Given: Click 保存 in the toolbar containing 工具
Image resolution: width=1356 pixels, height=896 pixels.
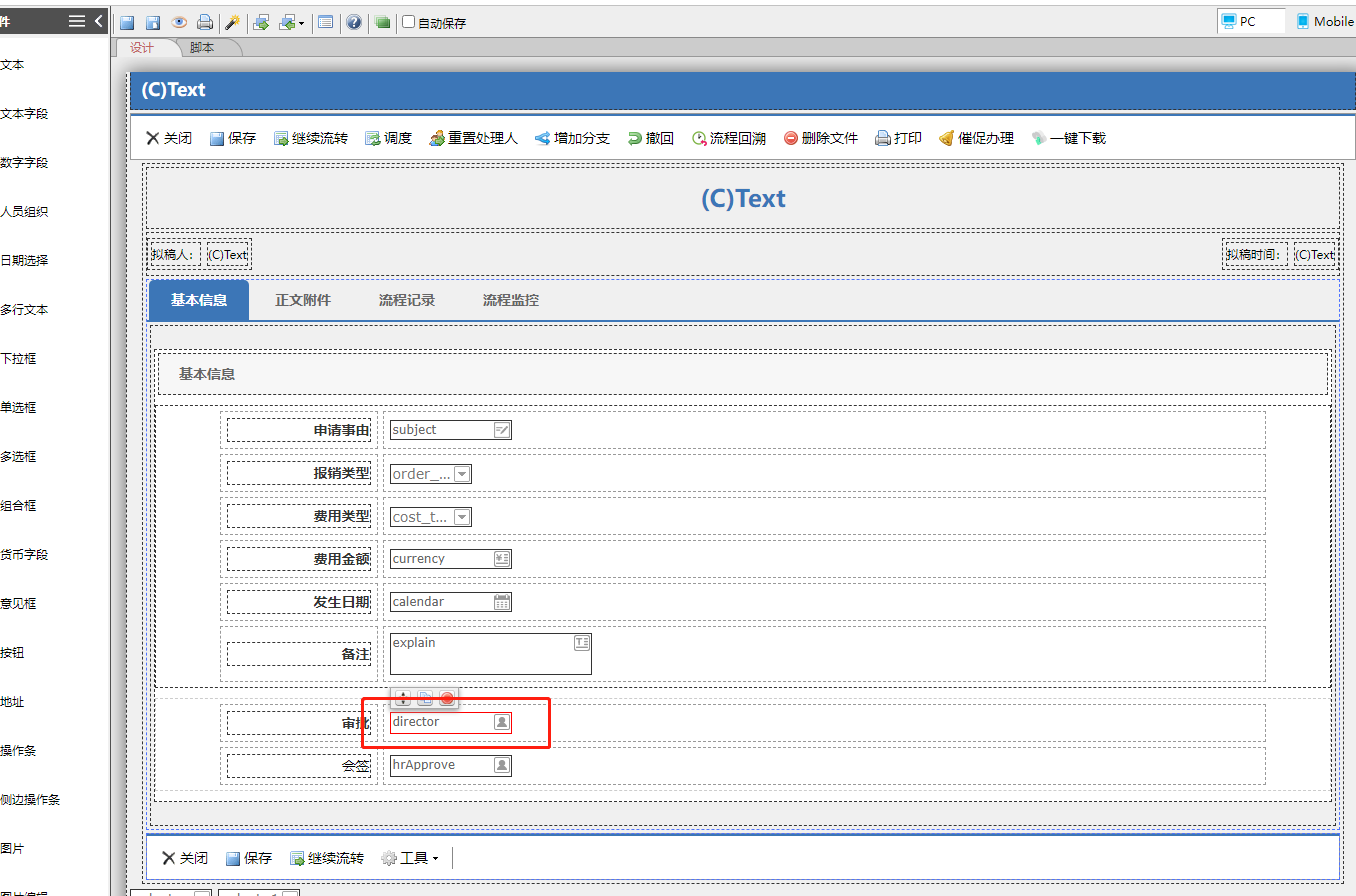Looking at the screenshot, I should (x=249, y=858).
